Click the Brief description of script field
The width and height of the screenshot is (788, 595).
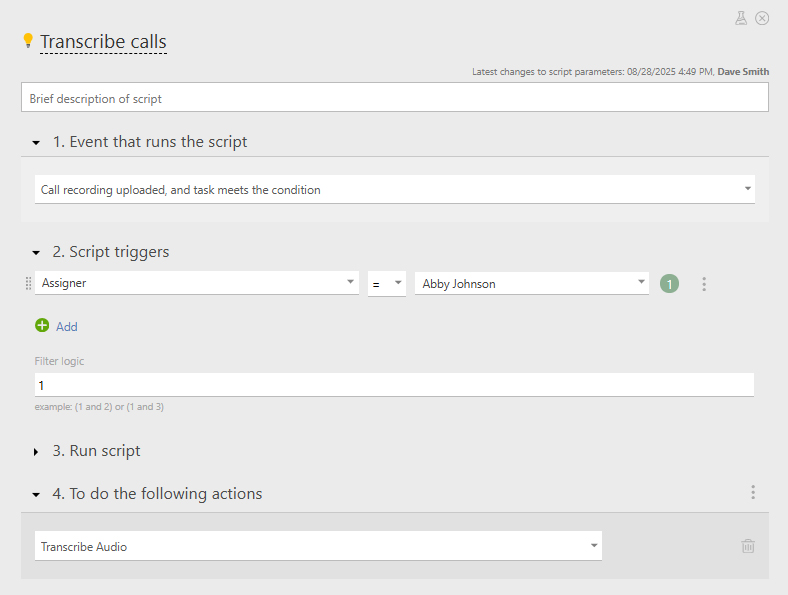[394, 98]
